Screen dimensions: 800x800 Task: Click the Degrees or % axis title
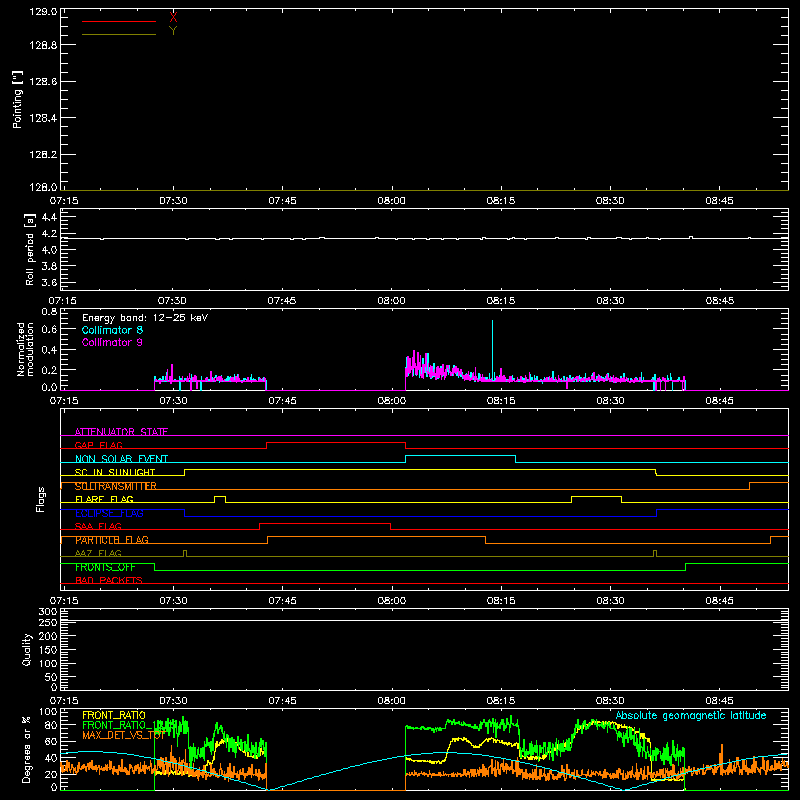coord(26,749)
